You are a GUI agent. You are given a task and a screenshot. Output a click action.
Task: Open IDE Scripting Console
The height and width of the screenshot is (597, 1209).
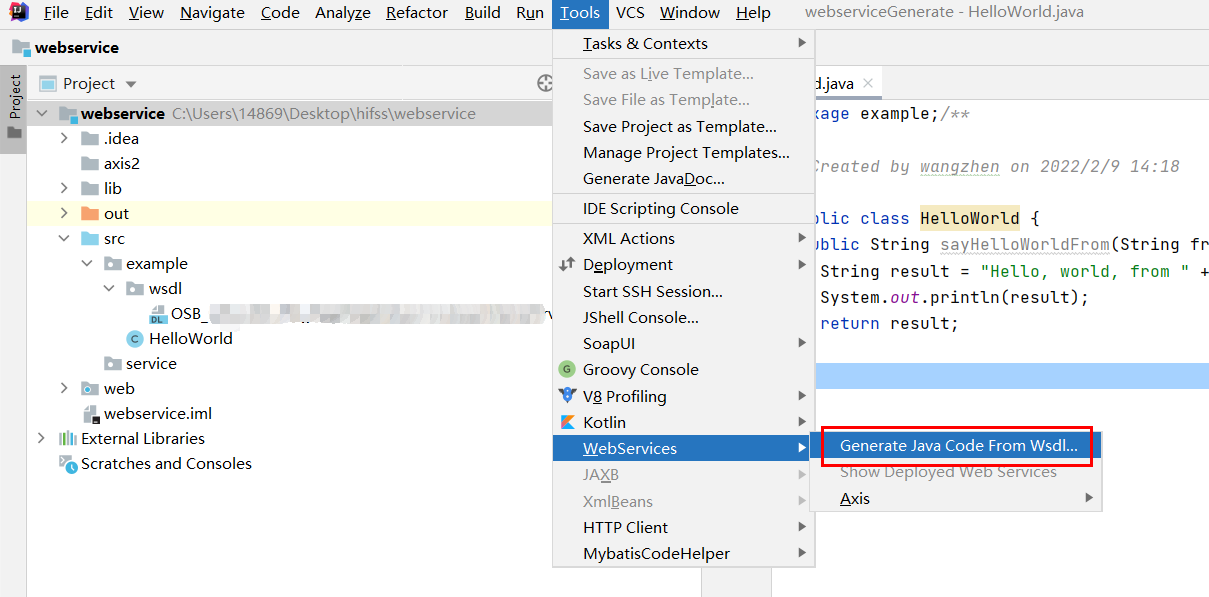tap(684, 209)
